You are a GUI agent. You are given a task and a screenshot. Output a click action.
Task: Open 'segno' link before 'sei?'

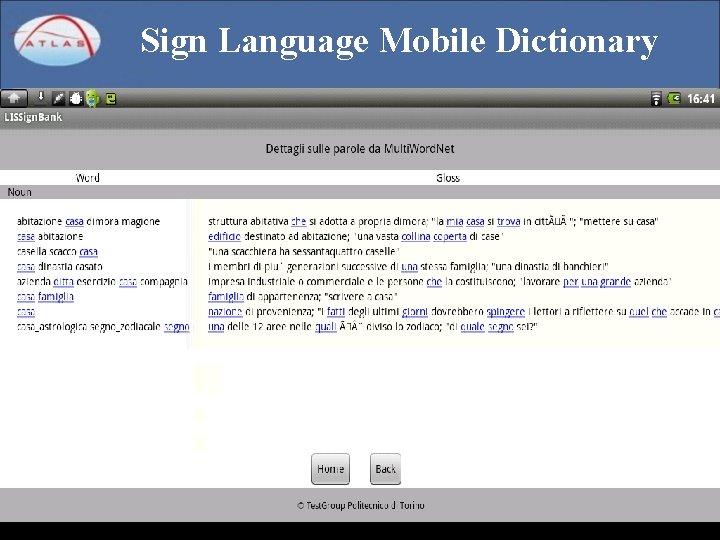coord(501,327)
